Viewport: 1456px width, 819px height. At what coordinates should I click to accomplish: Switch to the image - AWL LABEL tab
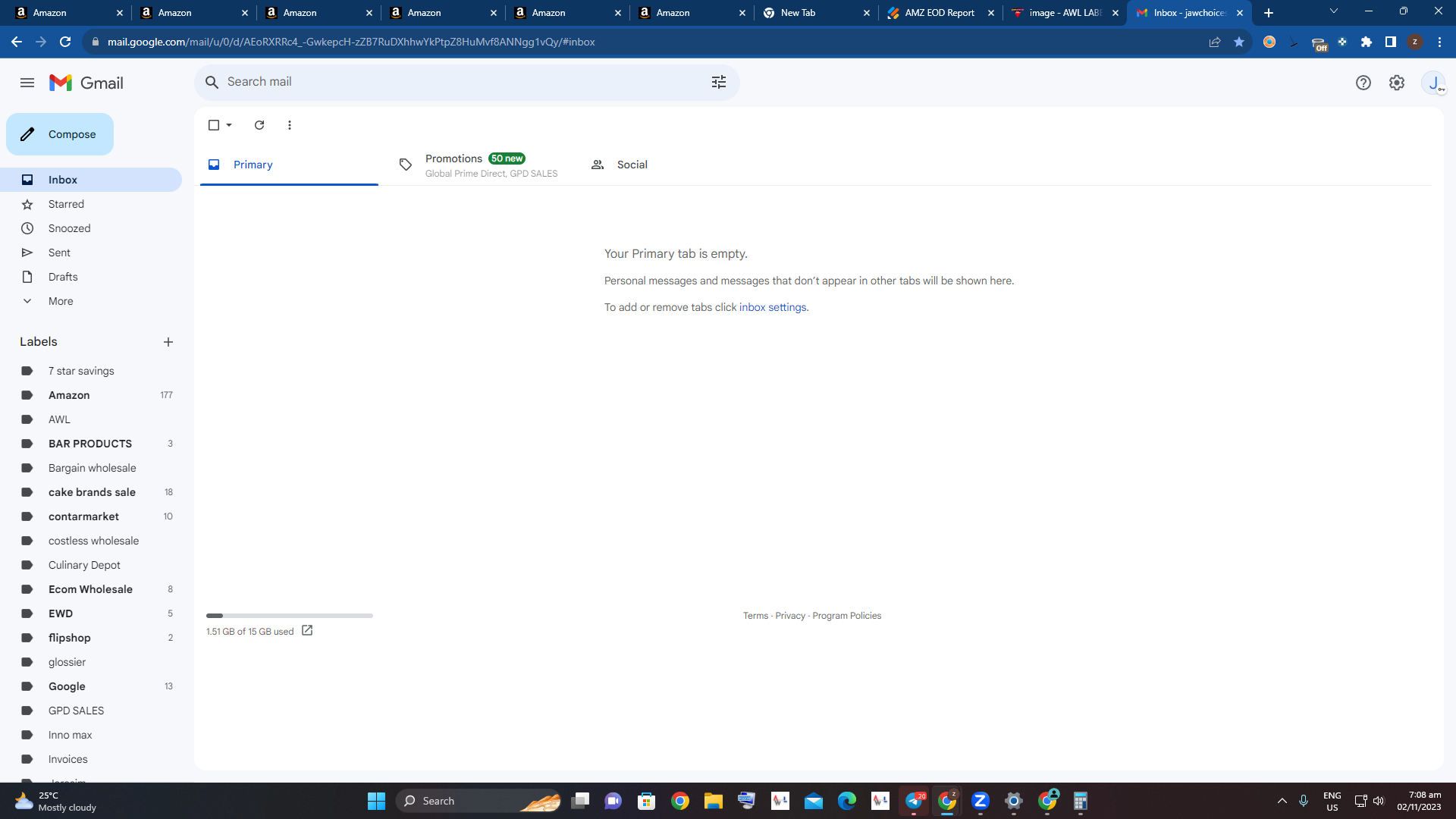pos(1065,13)
